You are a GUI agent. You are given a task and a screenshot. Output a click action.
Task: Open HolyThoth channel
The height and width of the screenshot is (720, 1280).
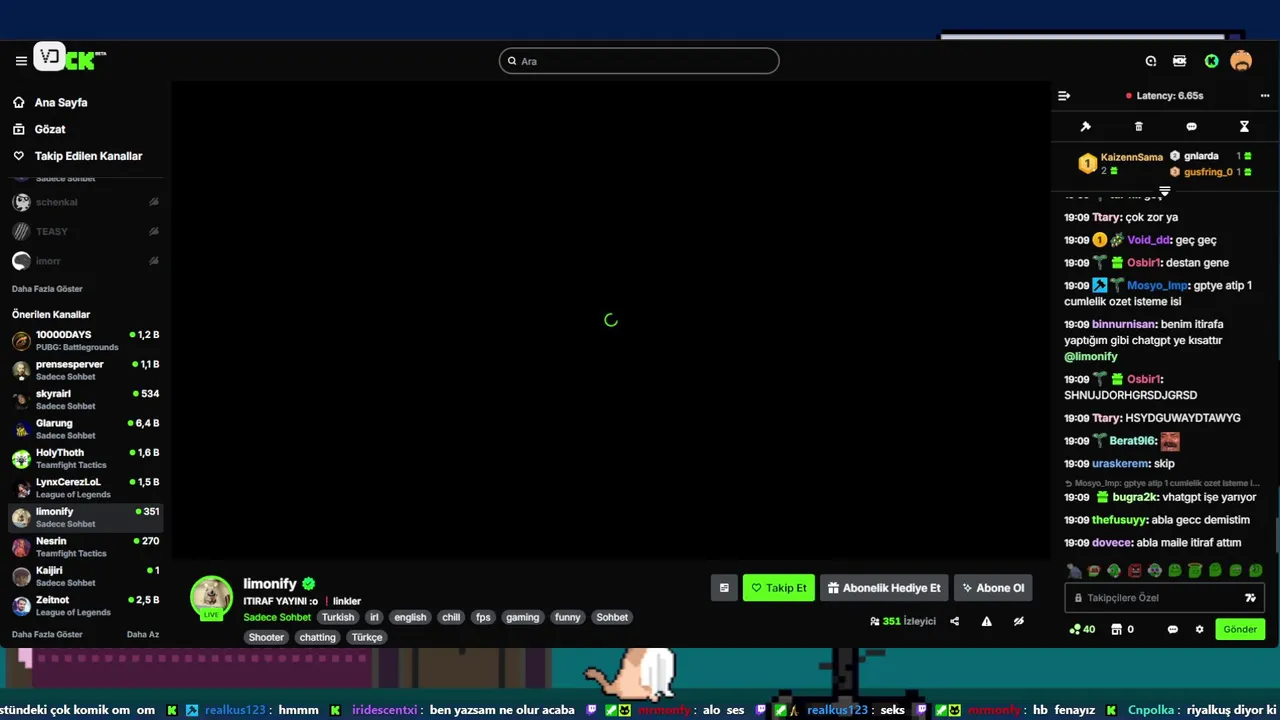click(x=85, y=458)
